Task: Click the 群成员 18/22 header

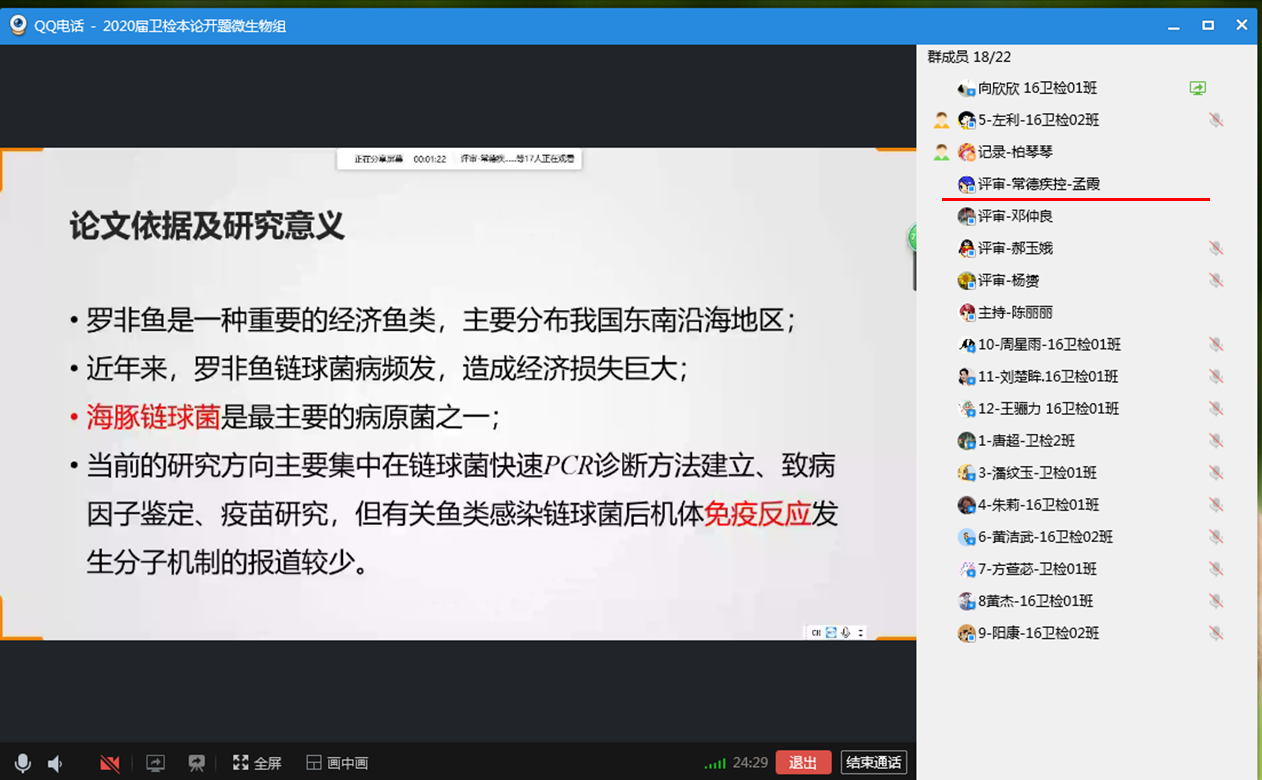Action: click(x=969, y=57)
